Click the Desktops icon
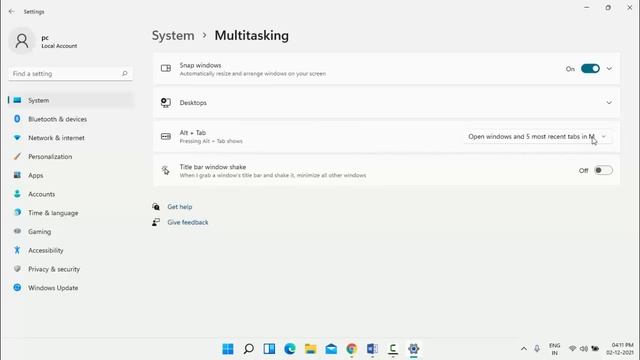640x360 pixels. click(x=166, y=102)
